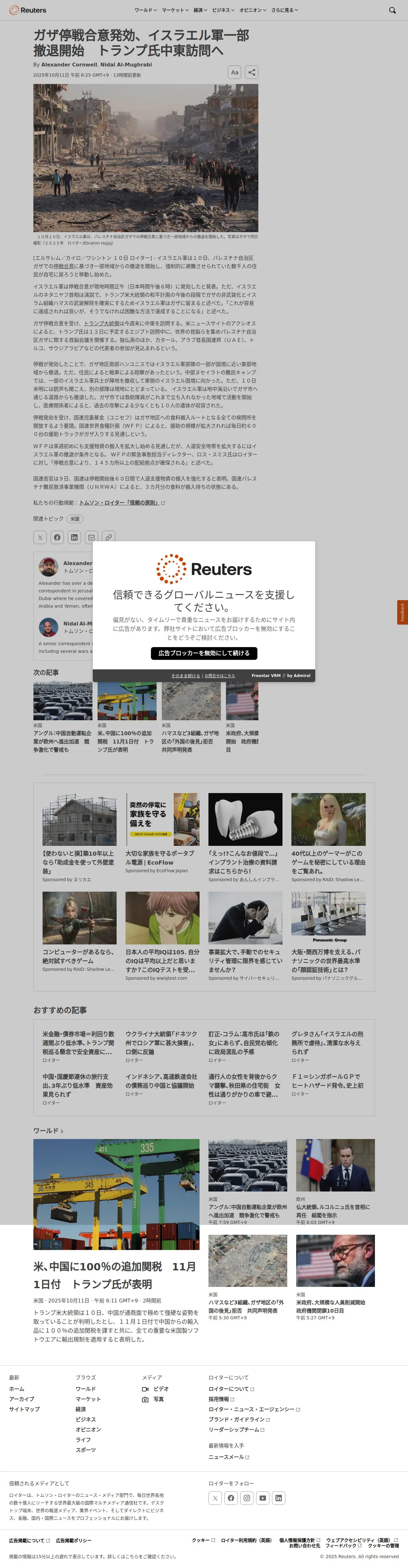Expand the さらに見る navigation dropdown

[285, 10]
